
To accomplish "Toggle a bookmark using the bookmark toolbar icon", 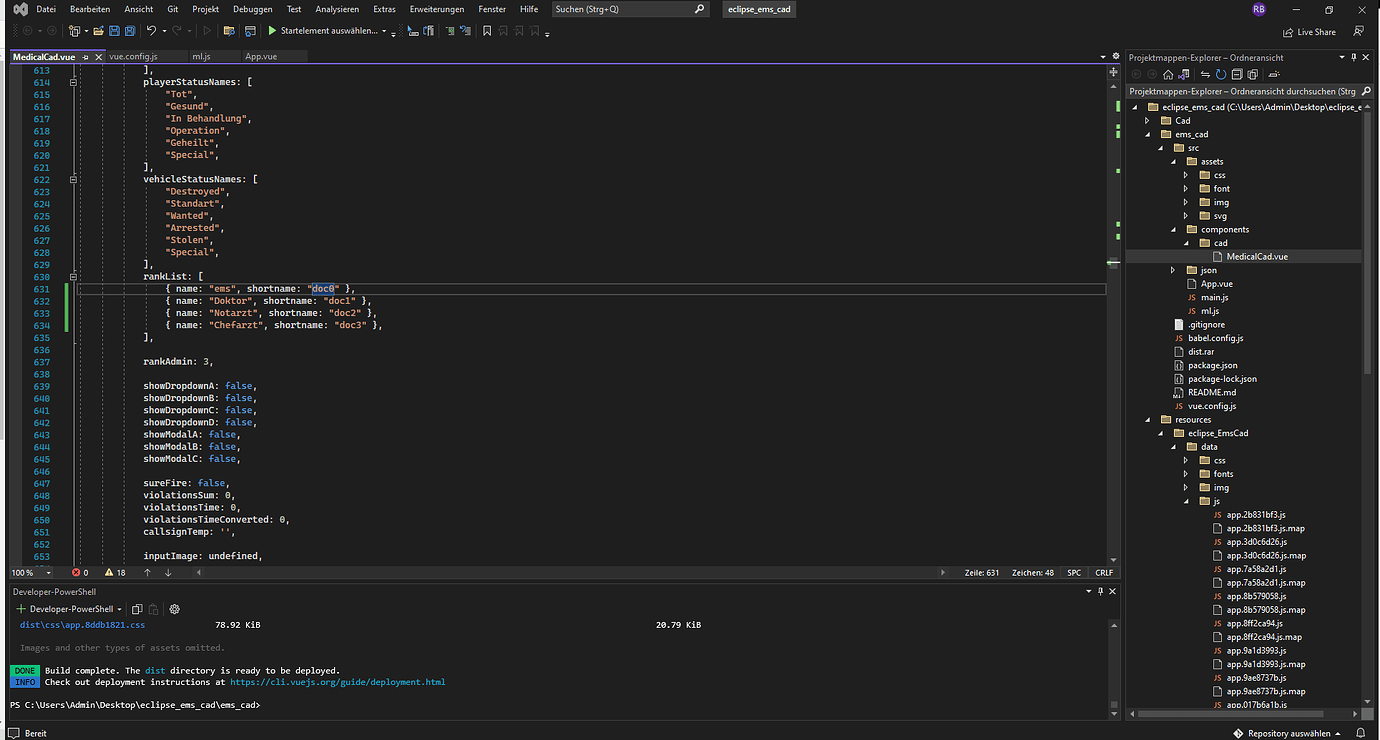I will pos(487,31).
